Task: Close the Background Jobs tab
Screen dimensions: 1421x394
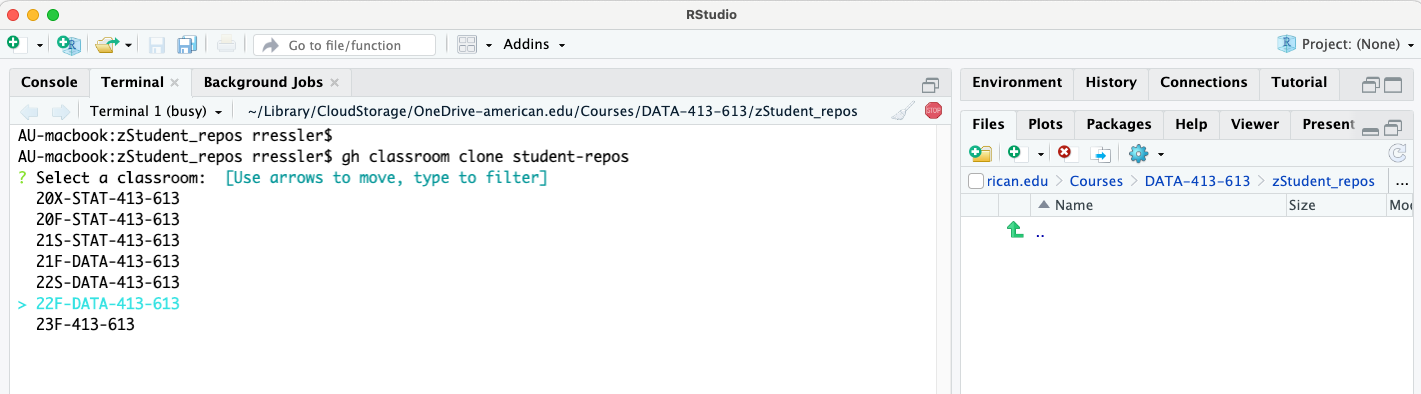Action: pyautogui.click(x=334, y=83)
